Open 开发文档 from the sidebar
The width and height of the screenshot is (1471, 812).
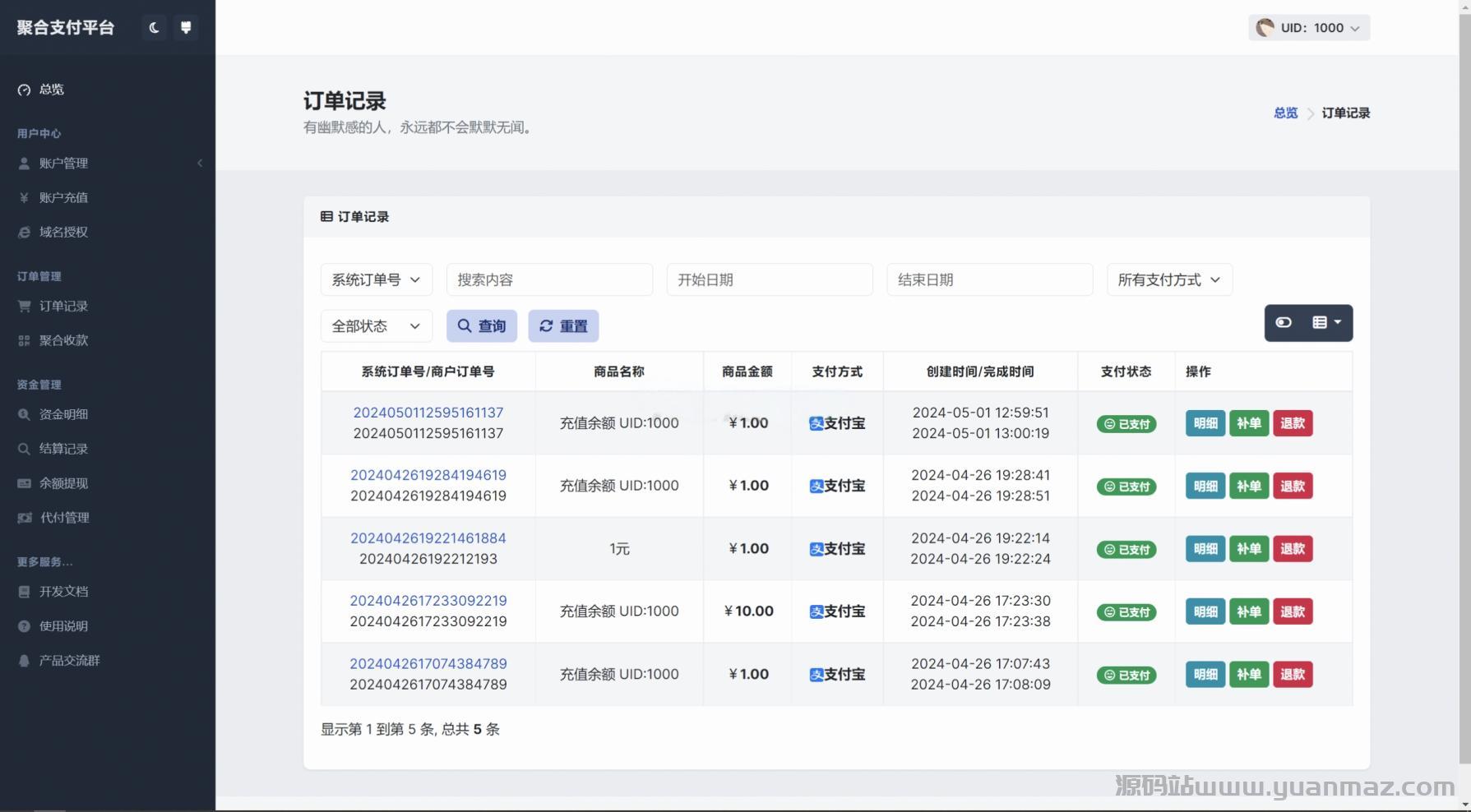(63, 592)
